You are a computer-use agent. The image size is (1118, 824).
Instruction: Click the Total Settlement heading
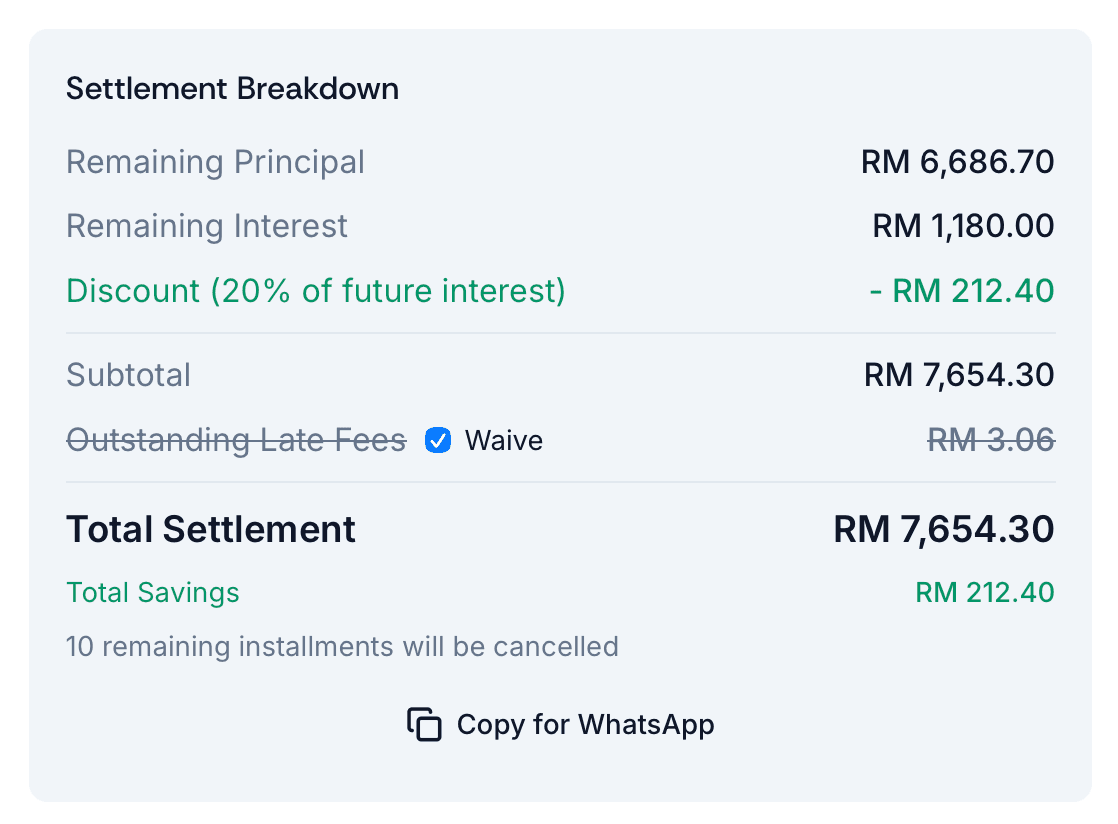click(210, 529)
